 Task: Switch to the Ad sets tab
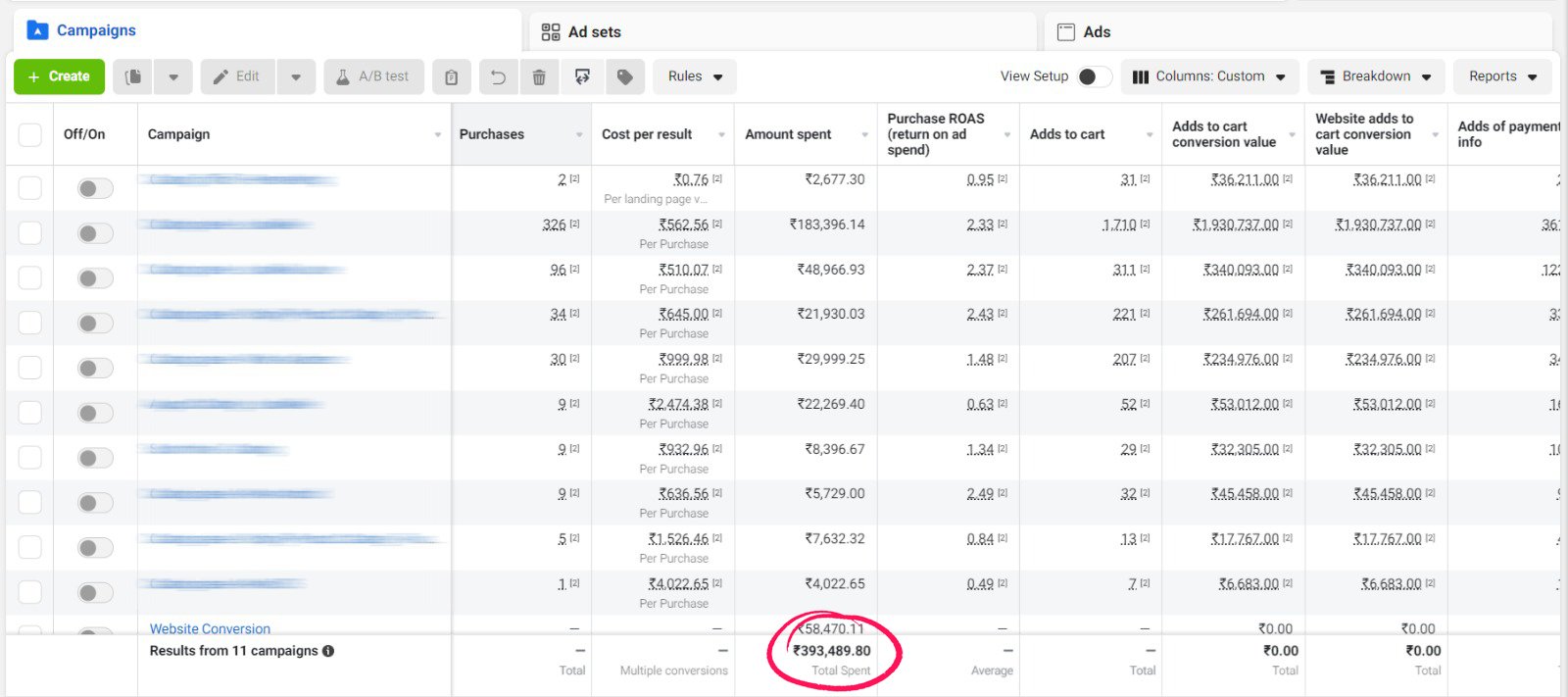pyautogui.click(x=594, y=32)
